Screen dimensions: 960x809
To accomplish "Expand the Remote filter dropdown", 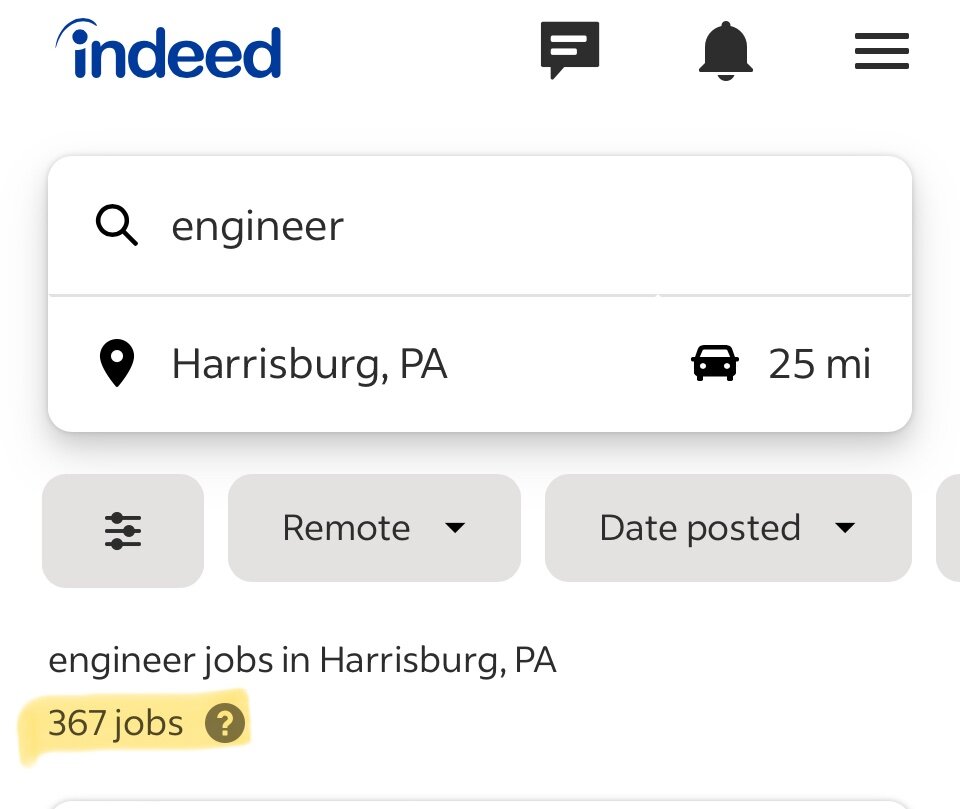I will [374, 528].
